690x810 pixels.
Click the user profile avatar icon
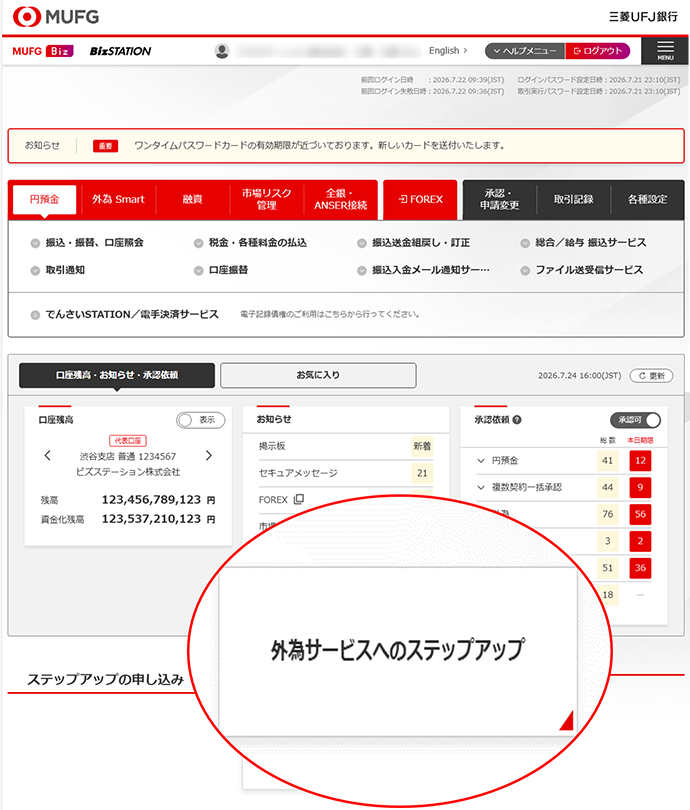tap(222, 51)
